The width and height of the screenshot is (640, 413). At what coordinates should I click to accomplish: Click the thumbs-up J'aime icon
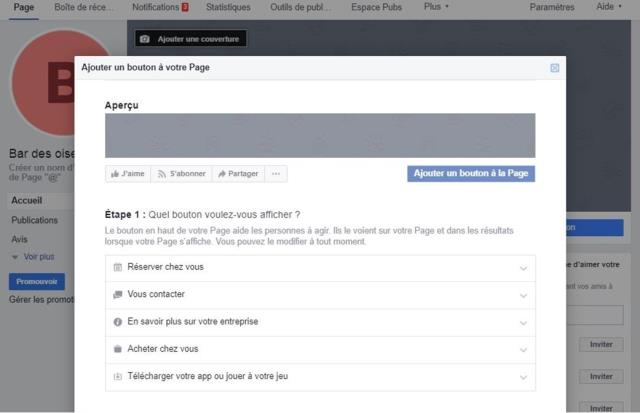tap(115, 174)
